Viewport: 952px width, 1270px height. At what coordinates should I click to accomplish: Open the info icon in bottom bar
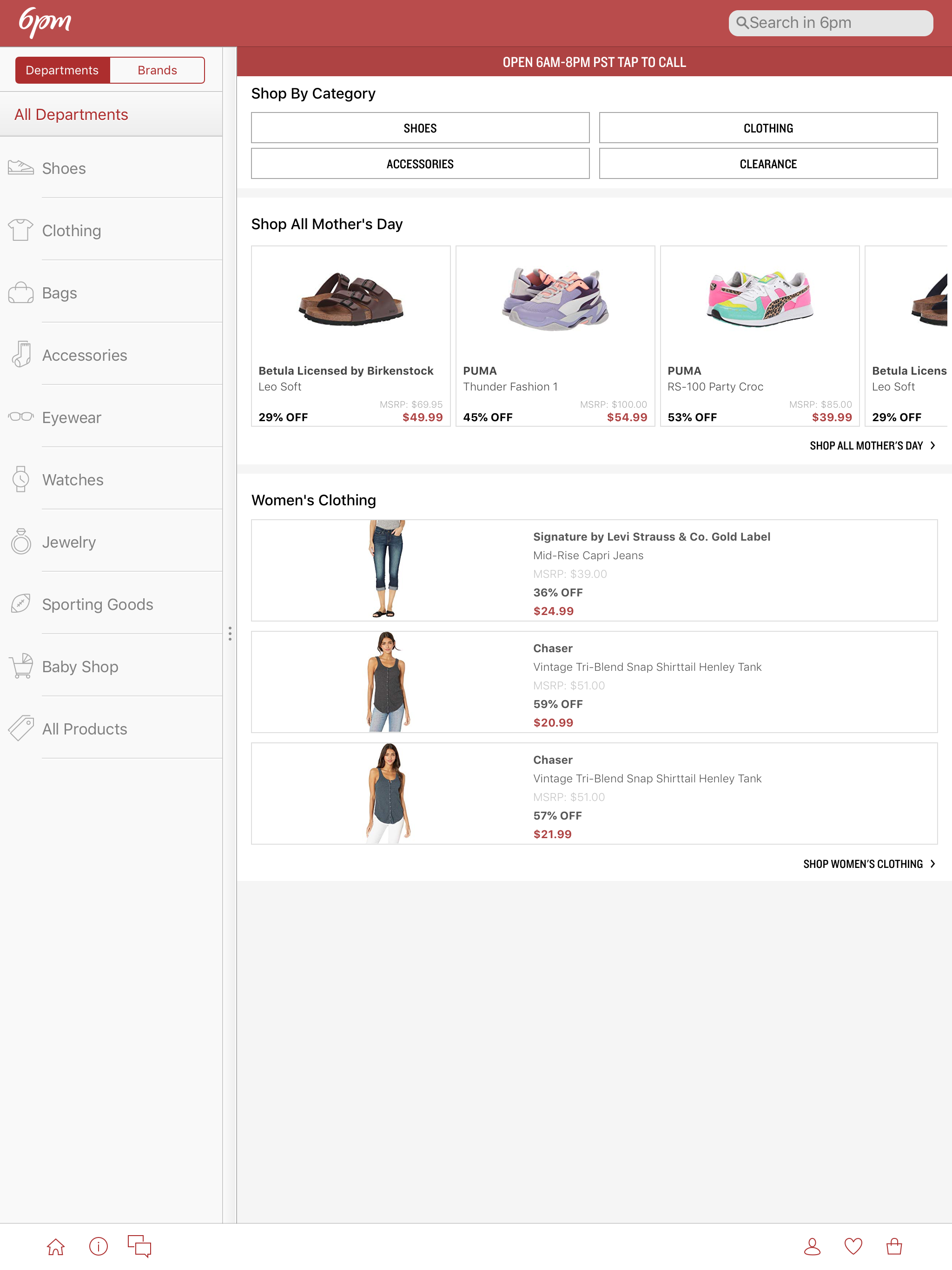click(99, 1246)
